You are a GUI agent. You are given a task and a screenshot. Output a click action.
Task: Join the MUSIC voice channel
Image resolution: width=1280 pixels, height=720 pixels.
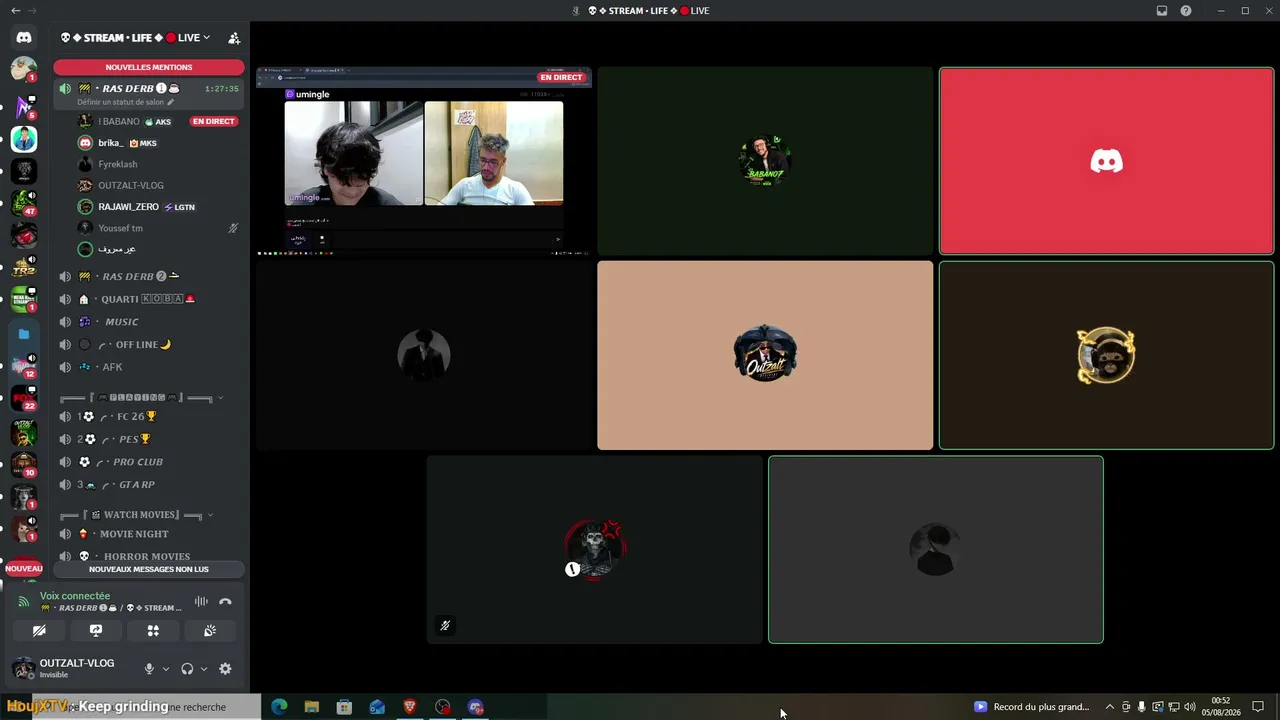149,322
